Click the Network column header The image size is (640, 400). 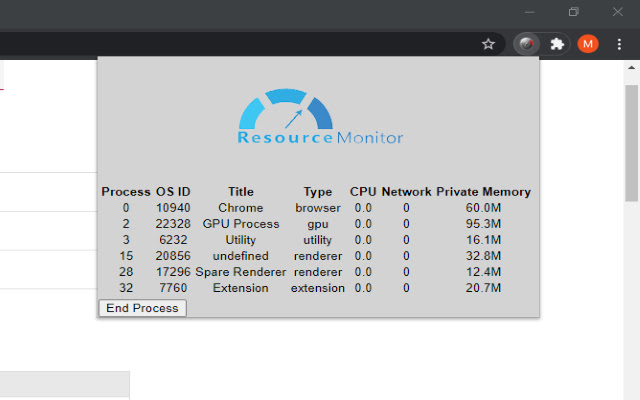click(406, 192)
